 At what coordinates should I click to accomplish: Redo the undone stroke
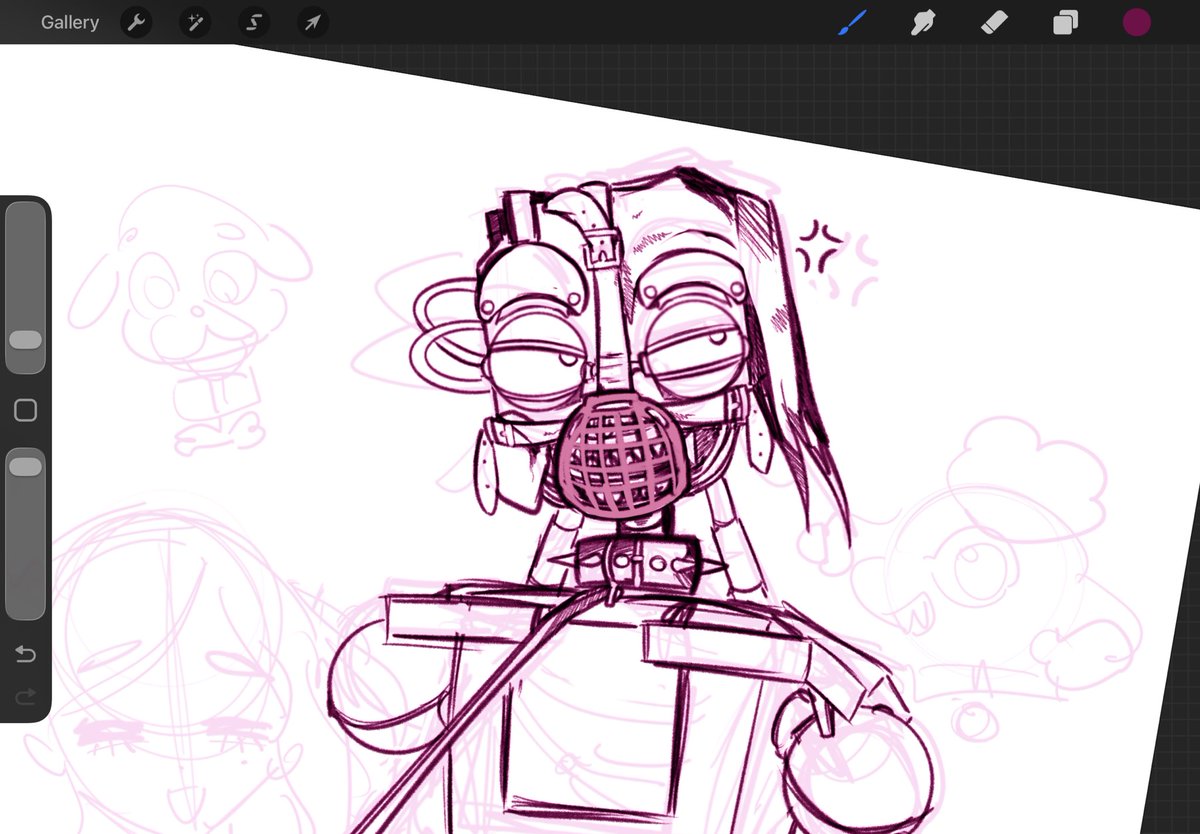point(25,697)
